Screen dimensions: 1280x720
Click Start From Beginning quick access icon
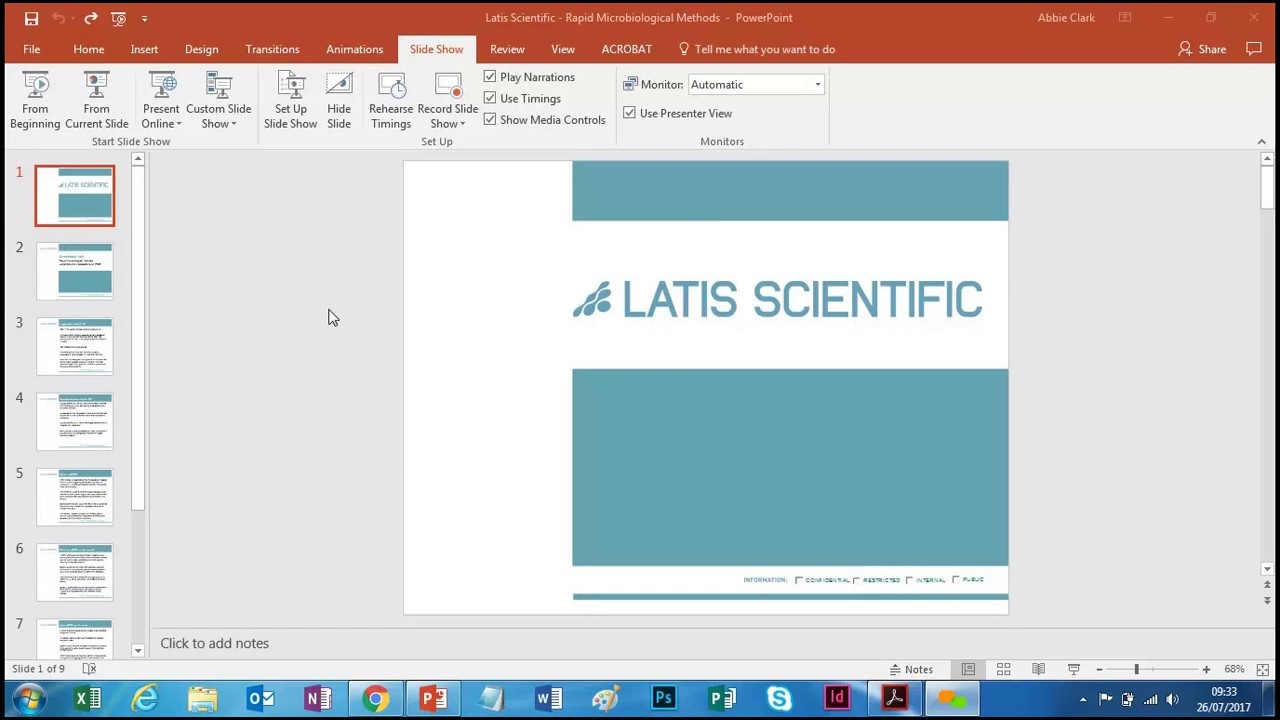(x=119, y=18)
